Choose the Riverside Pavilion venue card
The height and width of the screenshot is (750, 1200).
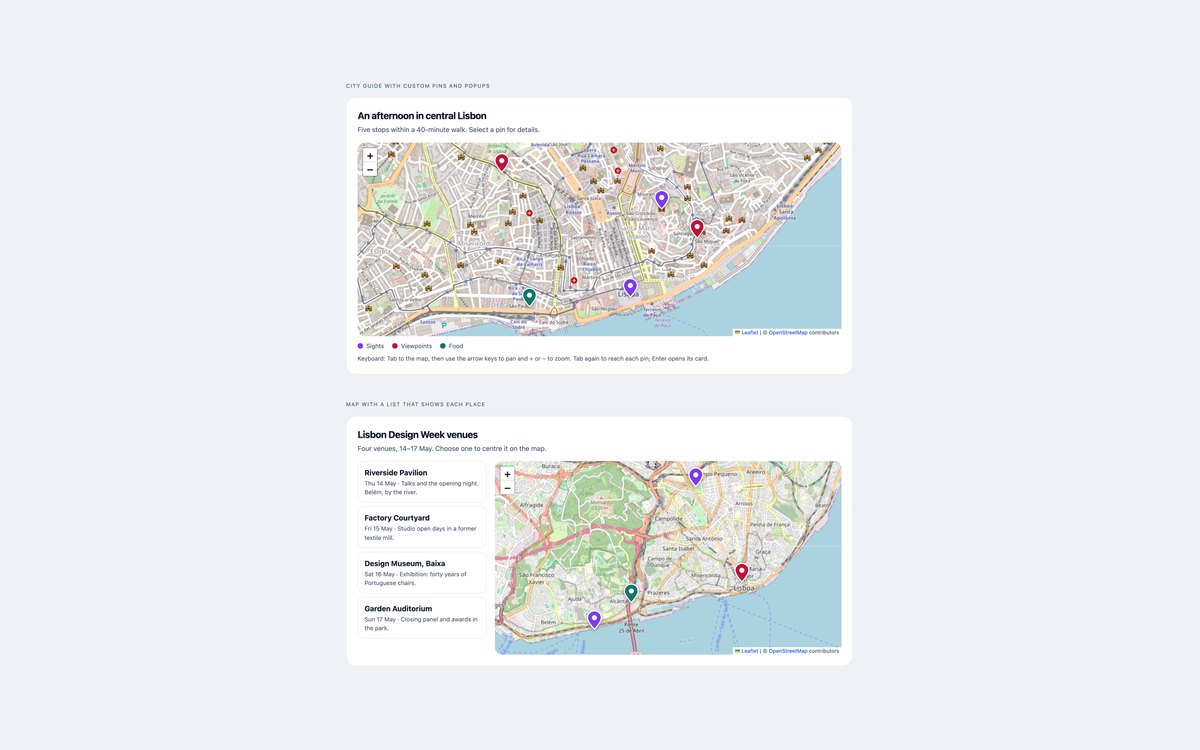point(422,482)
